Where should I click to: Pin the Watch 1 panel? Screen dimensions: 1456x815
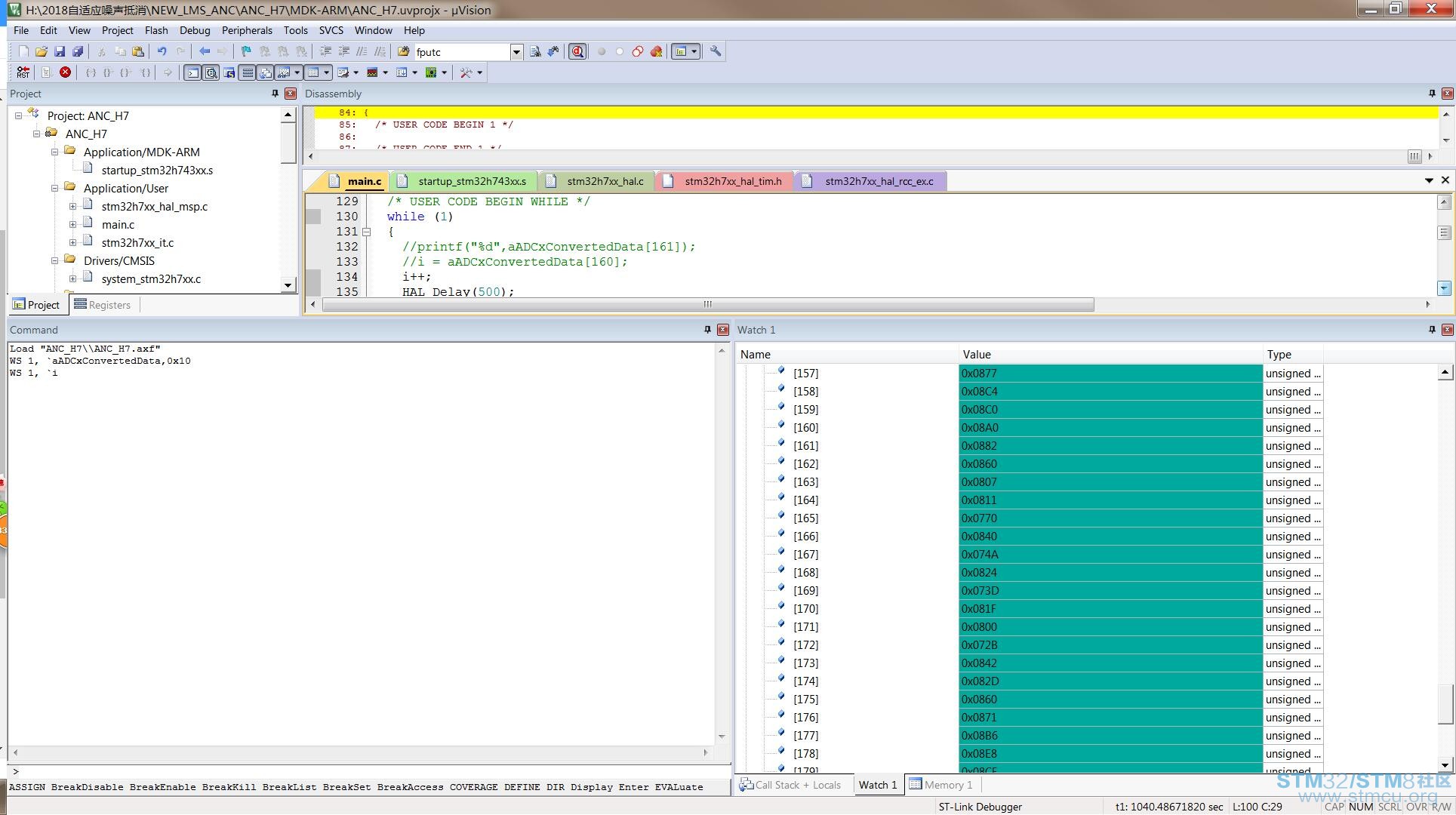click(x=1432, y=330)
